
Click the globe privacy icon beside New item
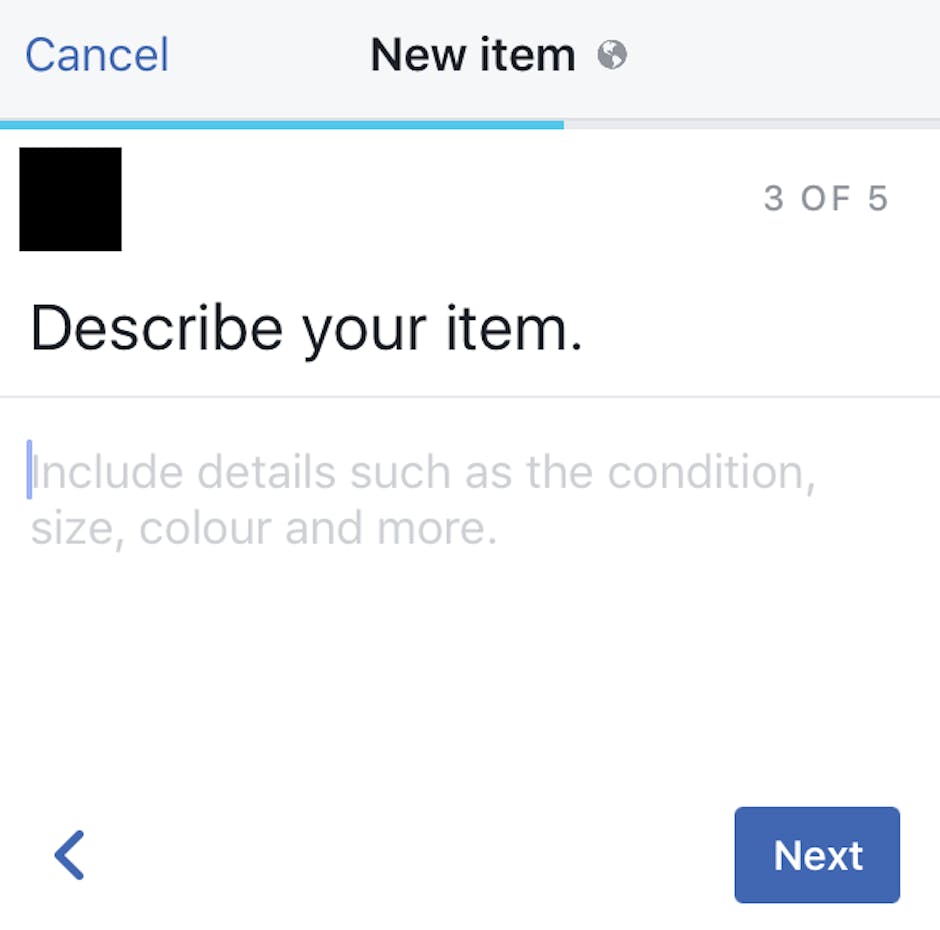click(x=612, y=55)
